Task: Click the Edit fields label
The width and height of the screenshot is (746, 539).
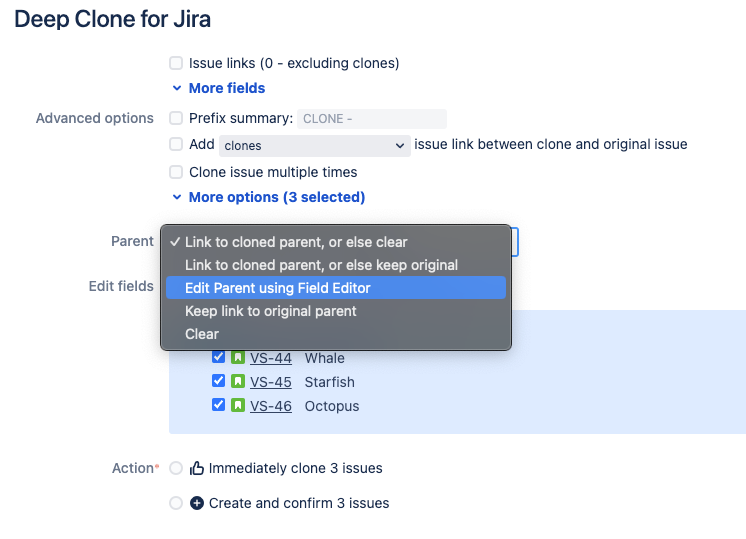Action: point(121,286)
